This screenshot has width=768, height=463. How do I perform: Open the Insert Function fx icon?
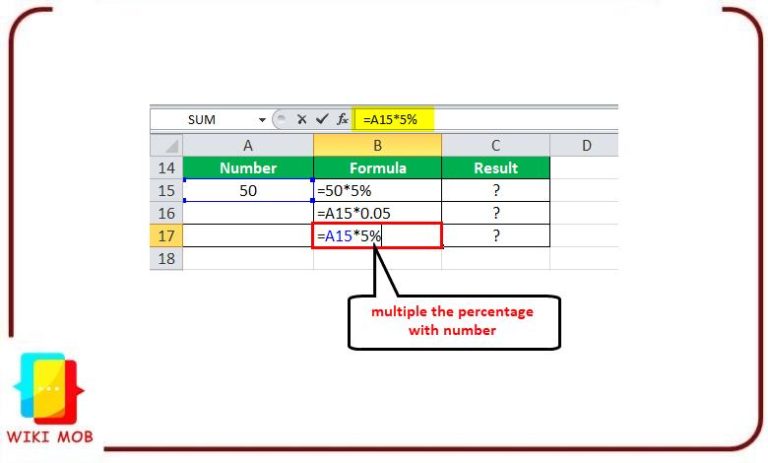(x=342, y=119)
